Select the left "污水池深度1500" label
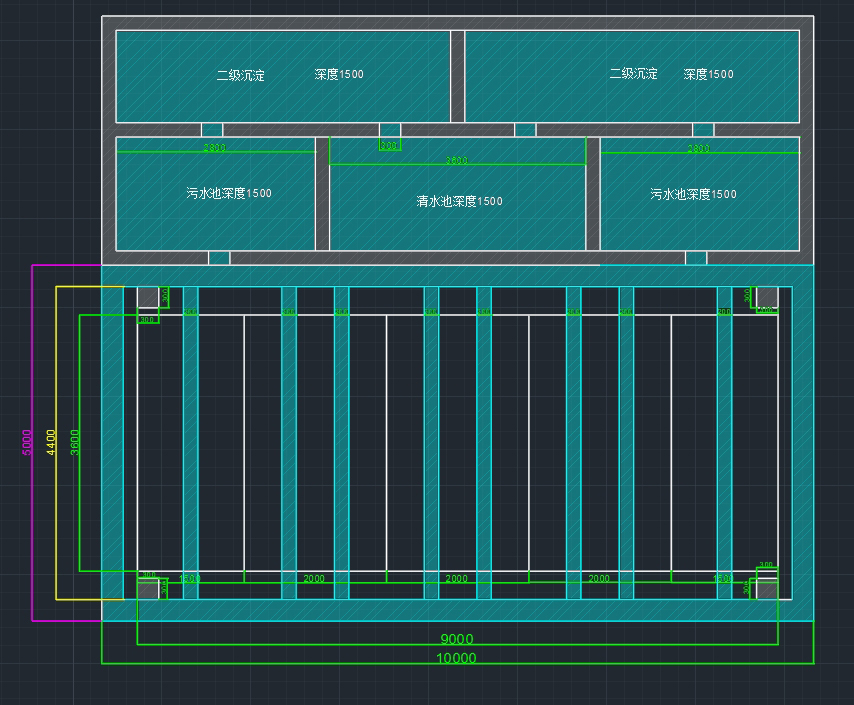This screenshot has height=705, width=854. 229,193
